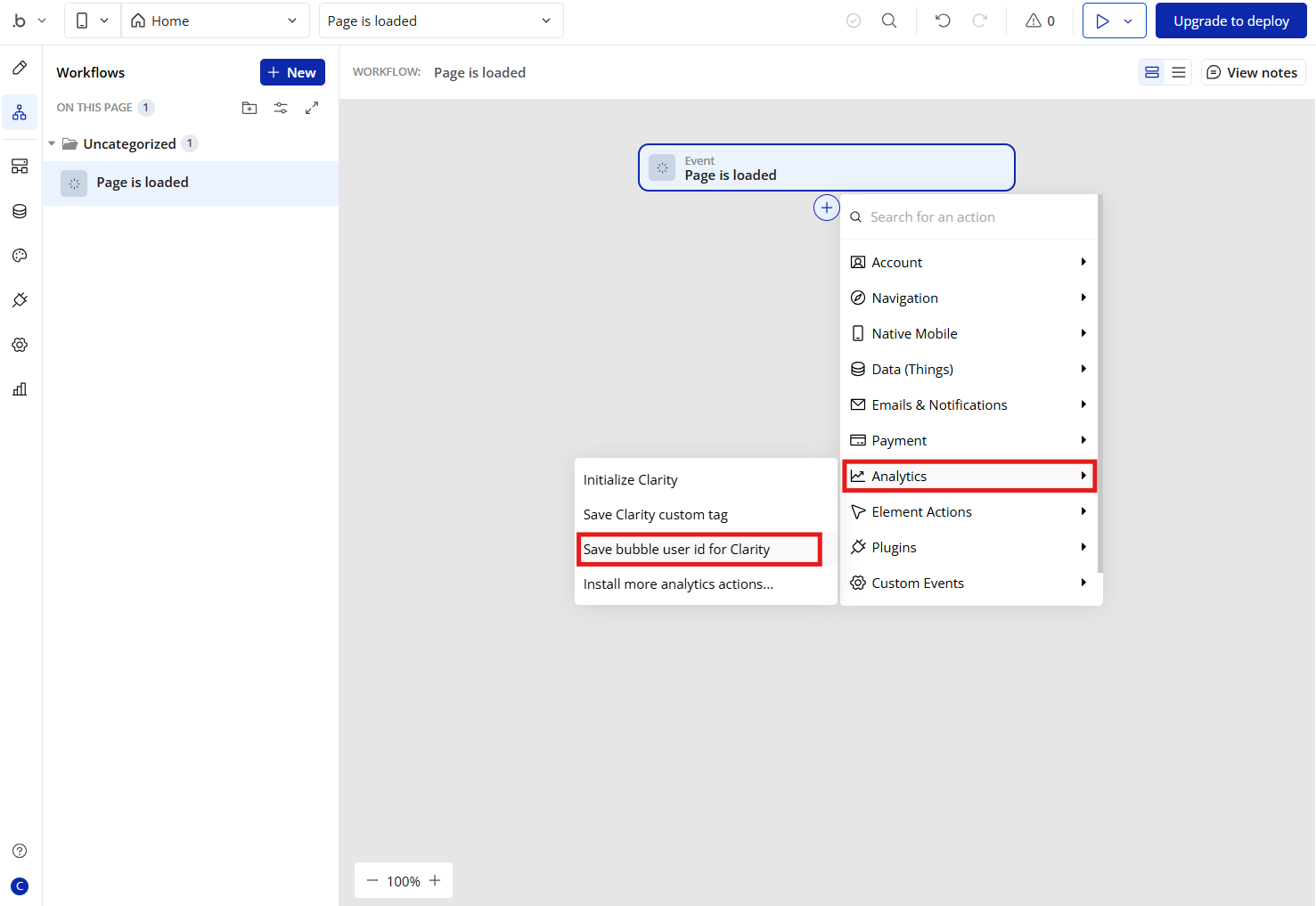Screen dimensions: 1316x906
Task: Click the 100% zoom level value
Action: pos(404,881)
